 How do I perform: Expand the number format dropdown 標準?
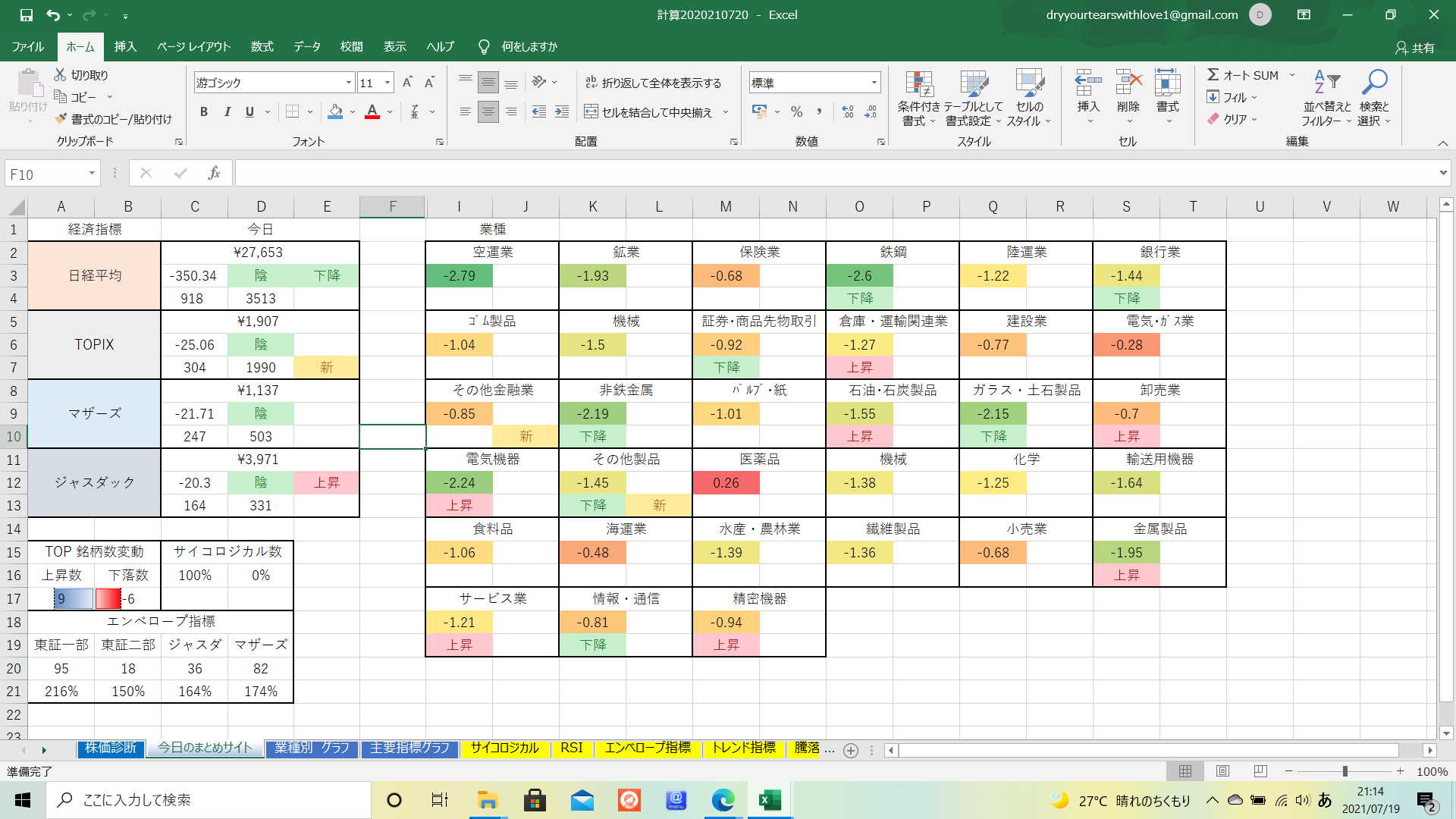(874, 83)
